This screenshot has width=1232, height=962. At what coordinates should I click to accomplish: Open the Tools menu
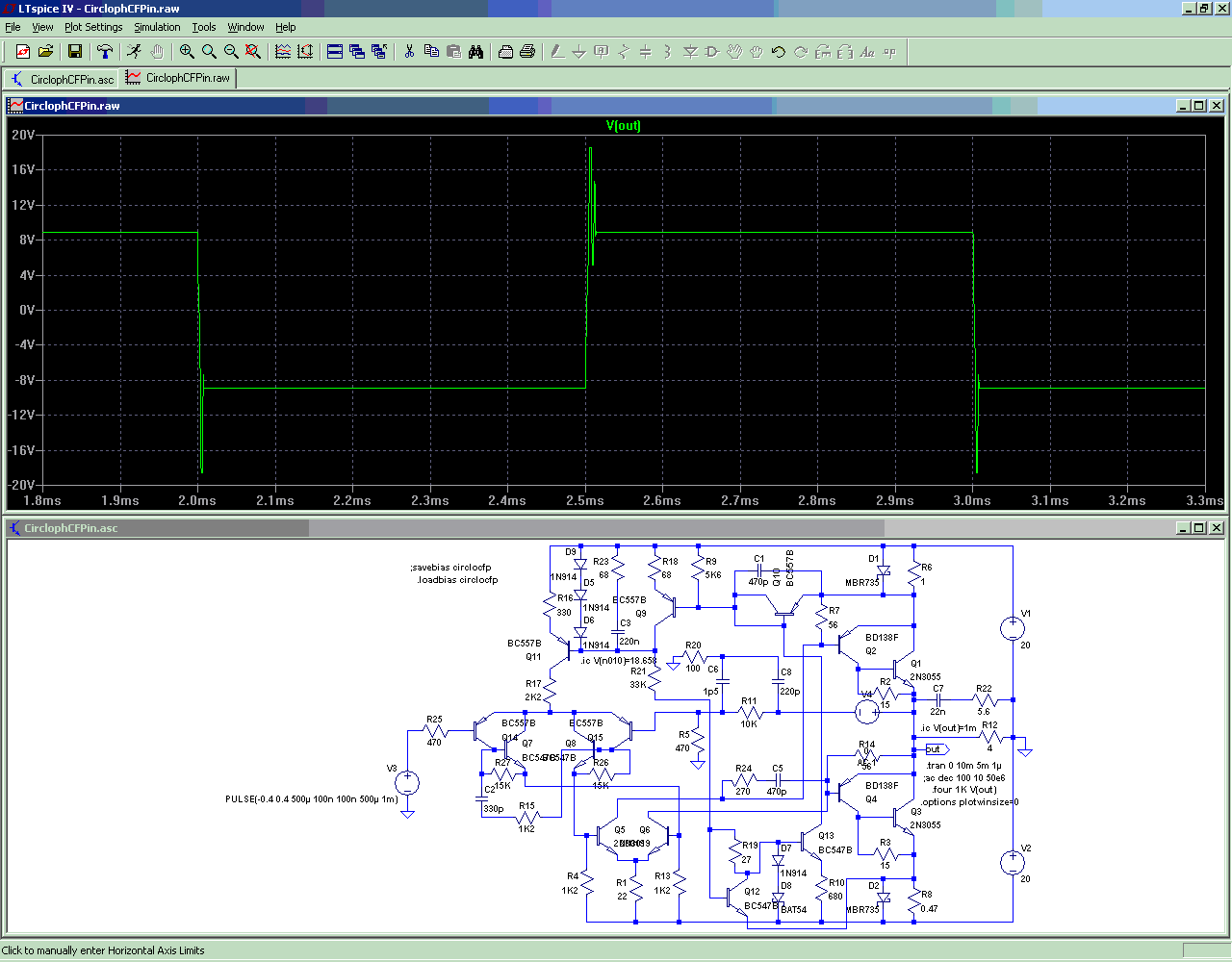coord(203,27)
